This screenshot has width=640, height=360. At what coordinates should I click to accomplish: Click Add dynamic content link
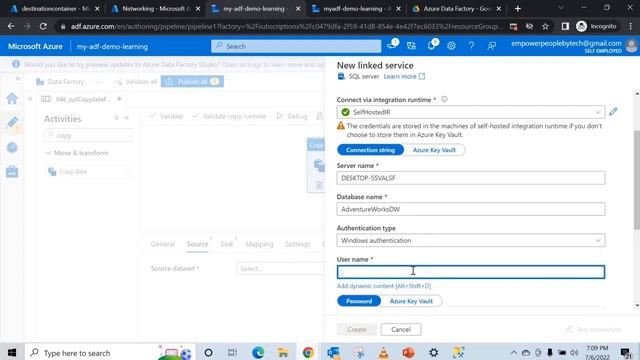pos(384,286)
